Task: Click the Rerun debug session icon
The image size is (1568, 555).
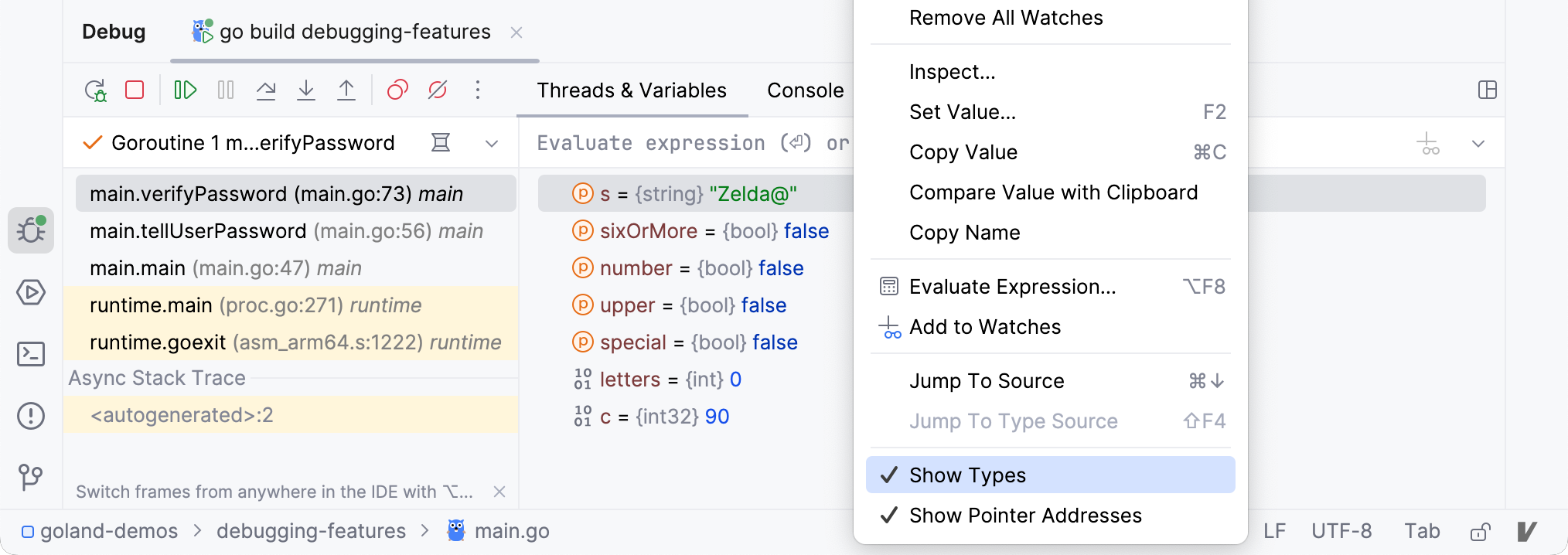Action: (x=95, y=90)
